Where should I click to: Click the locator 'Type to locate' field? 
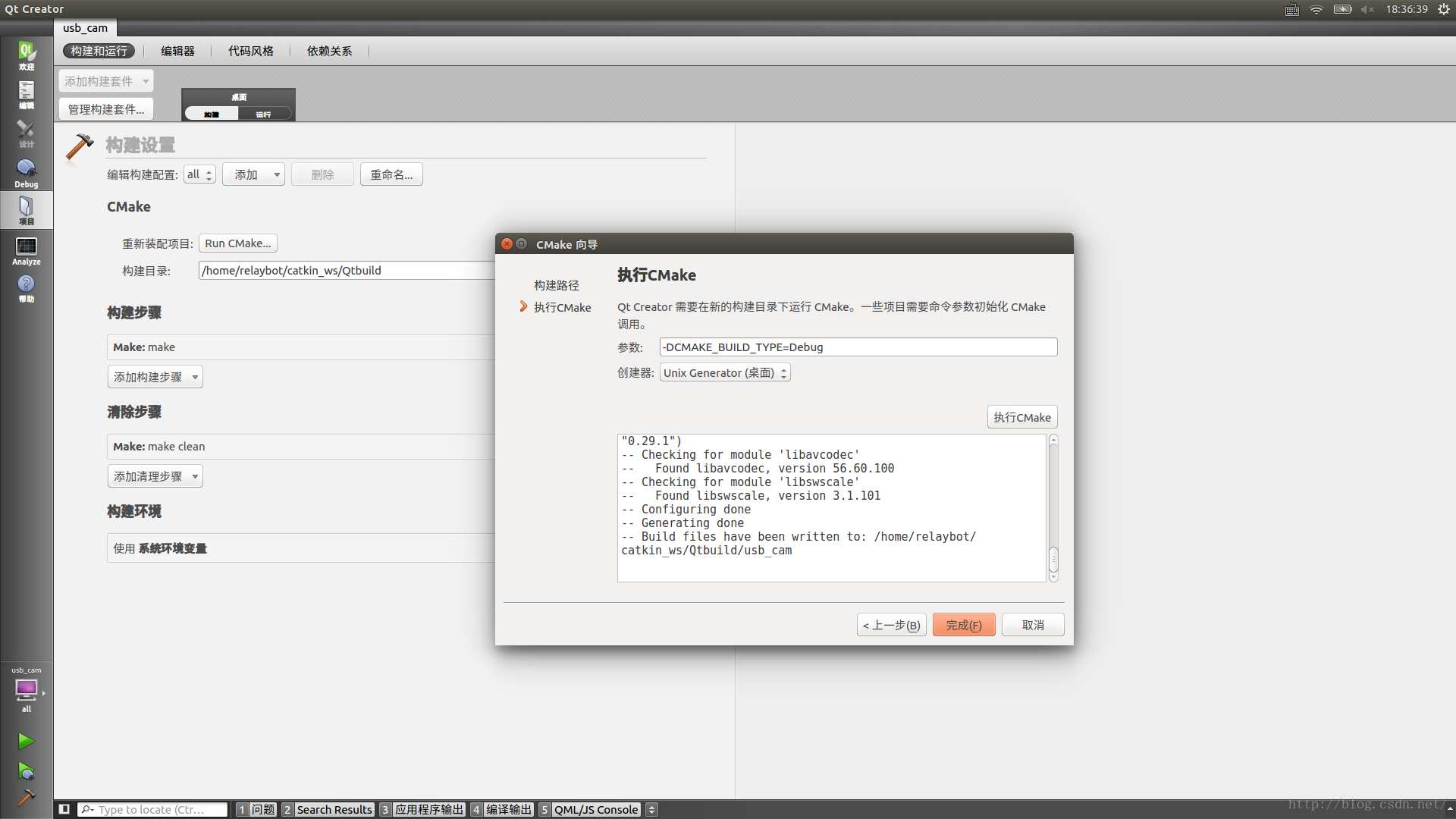pyautogui.click(x=152, y=809)
